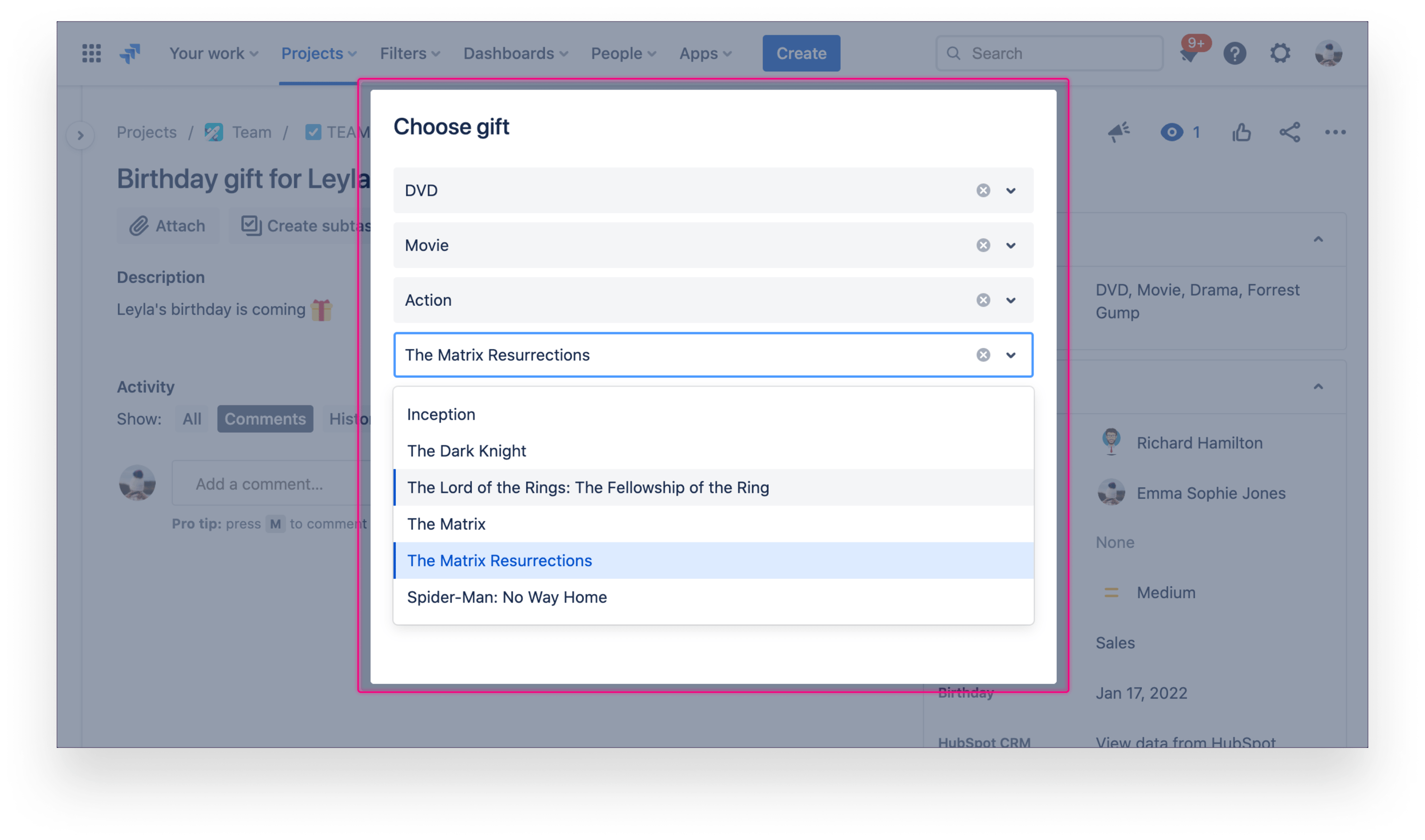Select The Matrix option
1425x840 pixels.
(713, 524)
